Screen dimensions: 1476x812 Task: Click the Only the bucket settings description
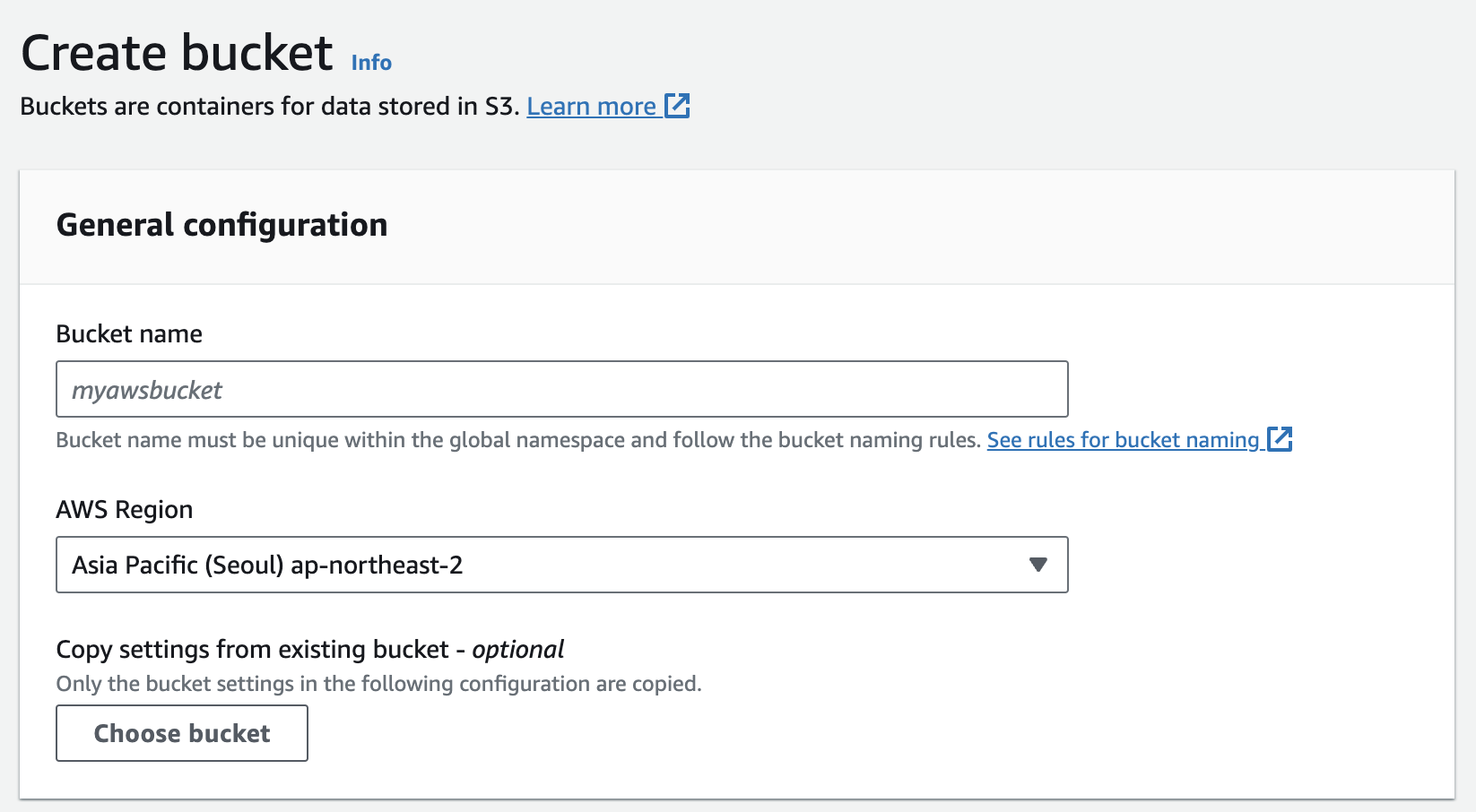[x=378, y=684]
